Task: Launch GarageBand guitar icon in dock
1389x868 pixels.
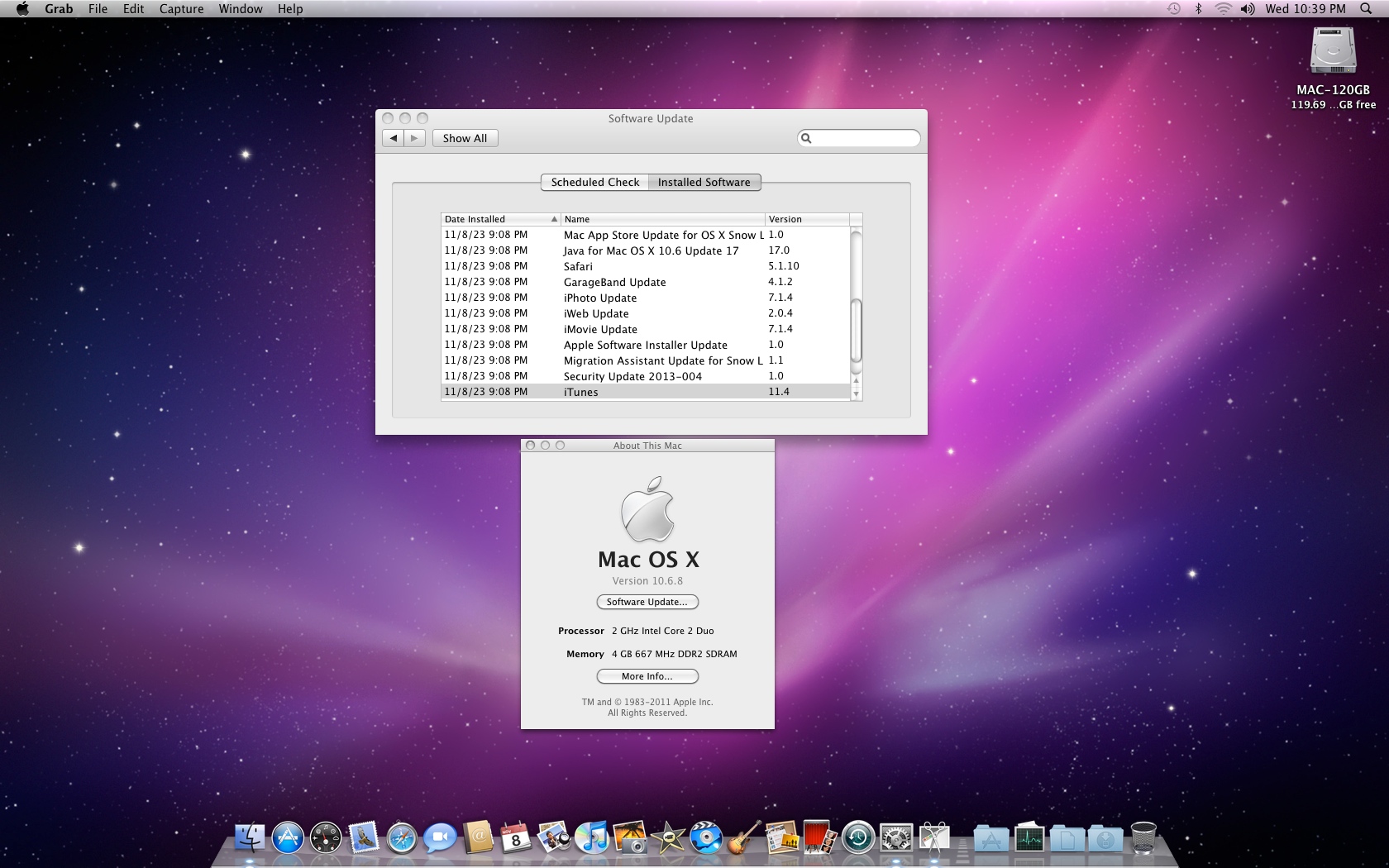Action: coord(744,837)
